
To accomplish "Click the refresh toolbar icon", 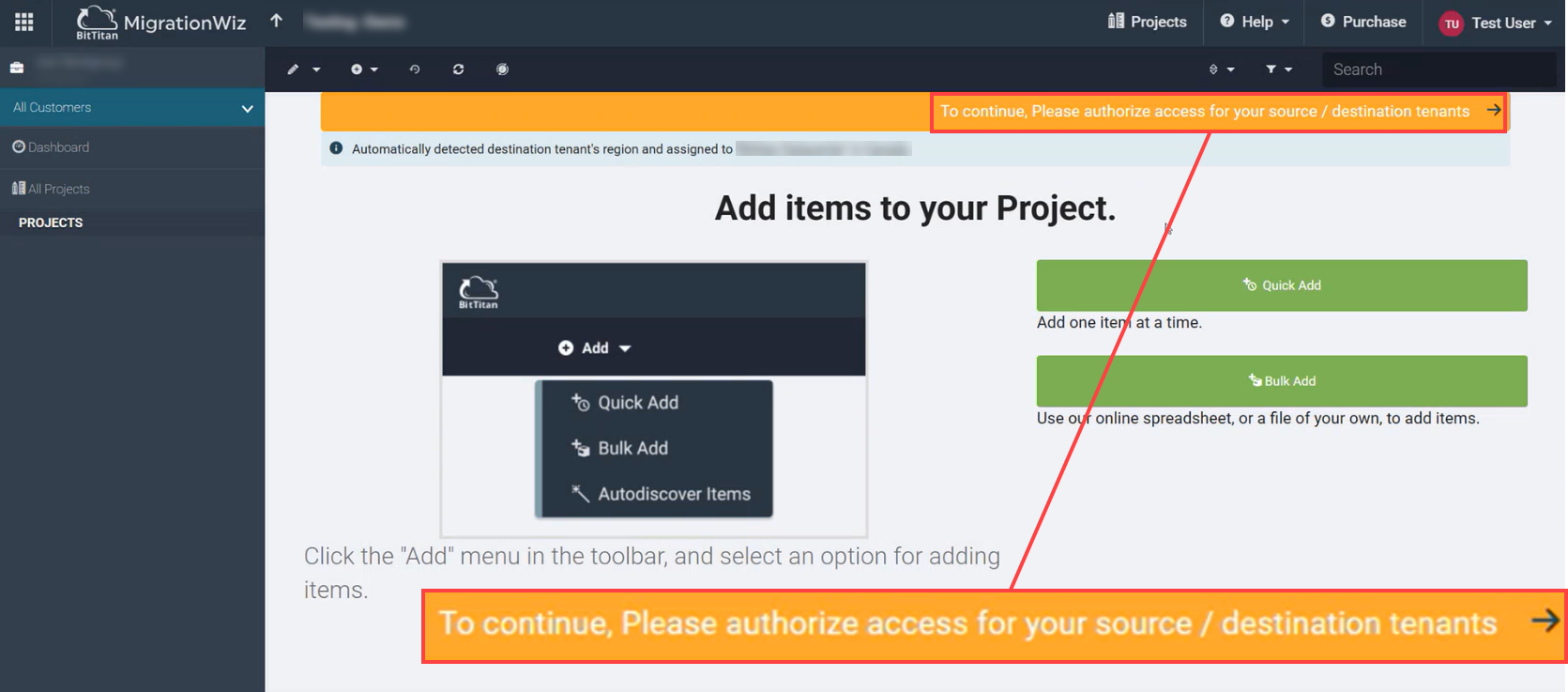I will pyautogui.click(x=458, y=69).
